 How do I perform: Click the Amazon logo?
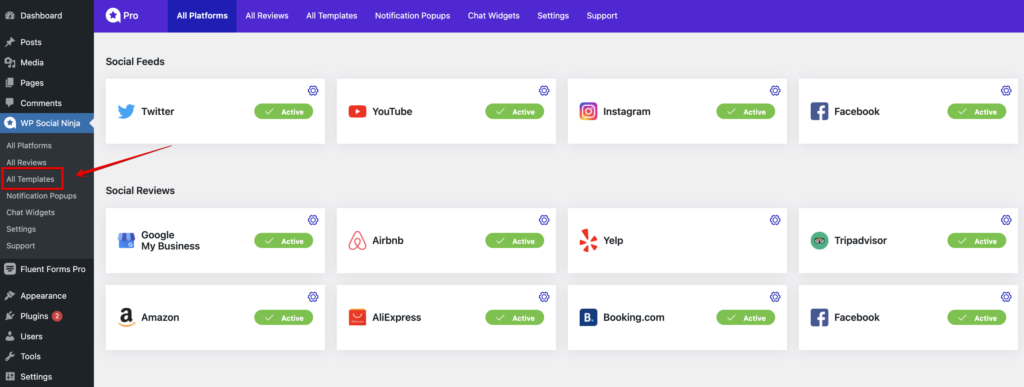pyautogui.click(x=126, y=318)
